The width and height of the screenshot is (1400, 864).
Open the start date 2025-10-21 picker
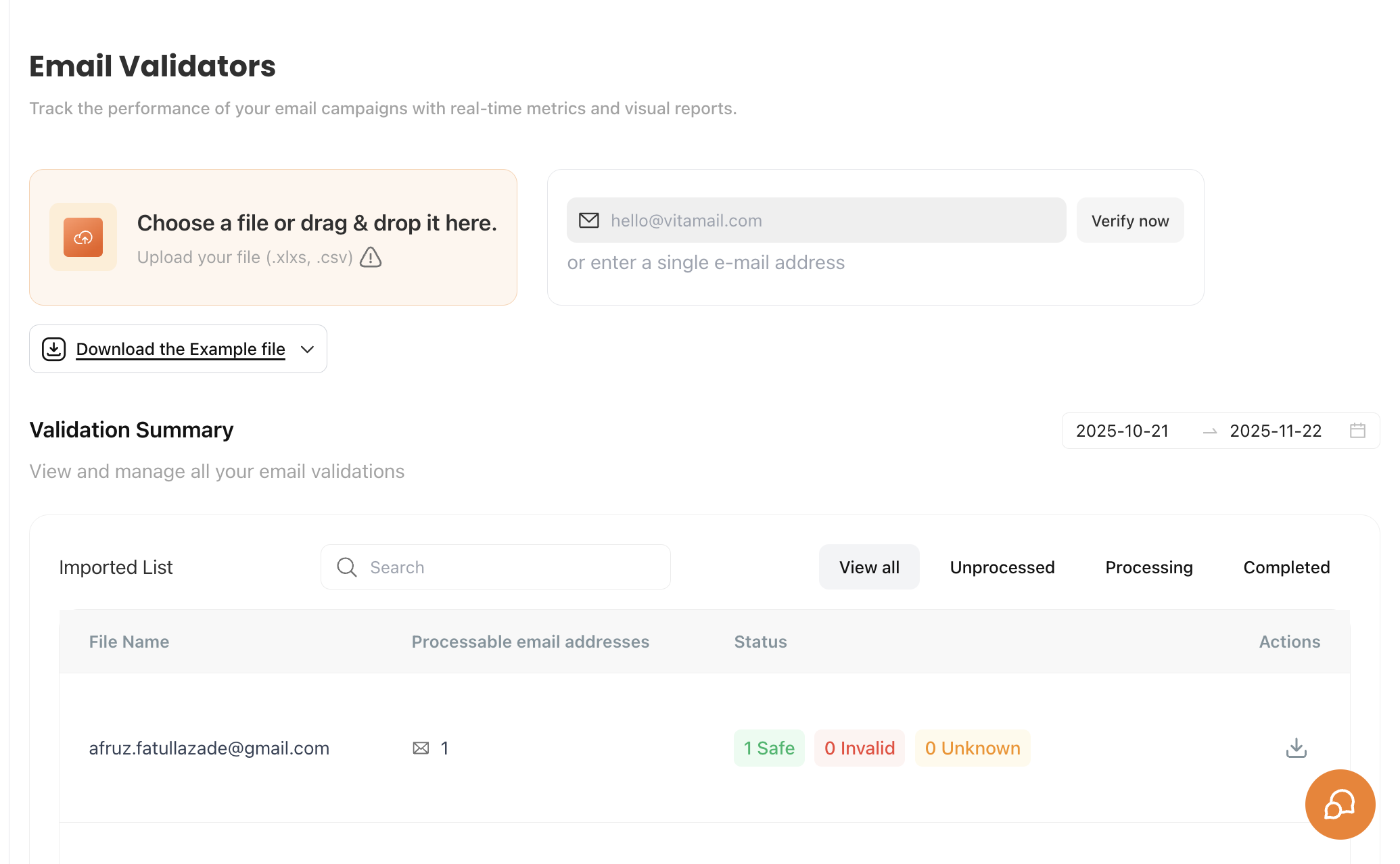click(x=1122, y=431)
